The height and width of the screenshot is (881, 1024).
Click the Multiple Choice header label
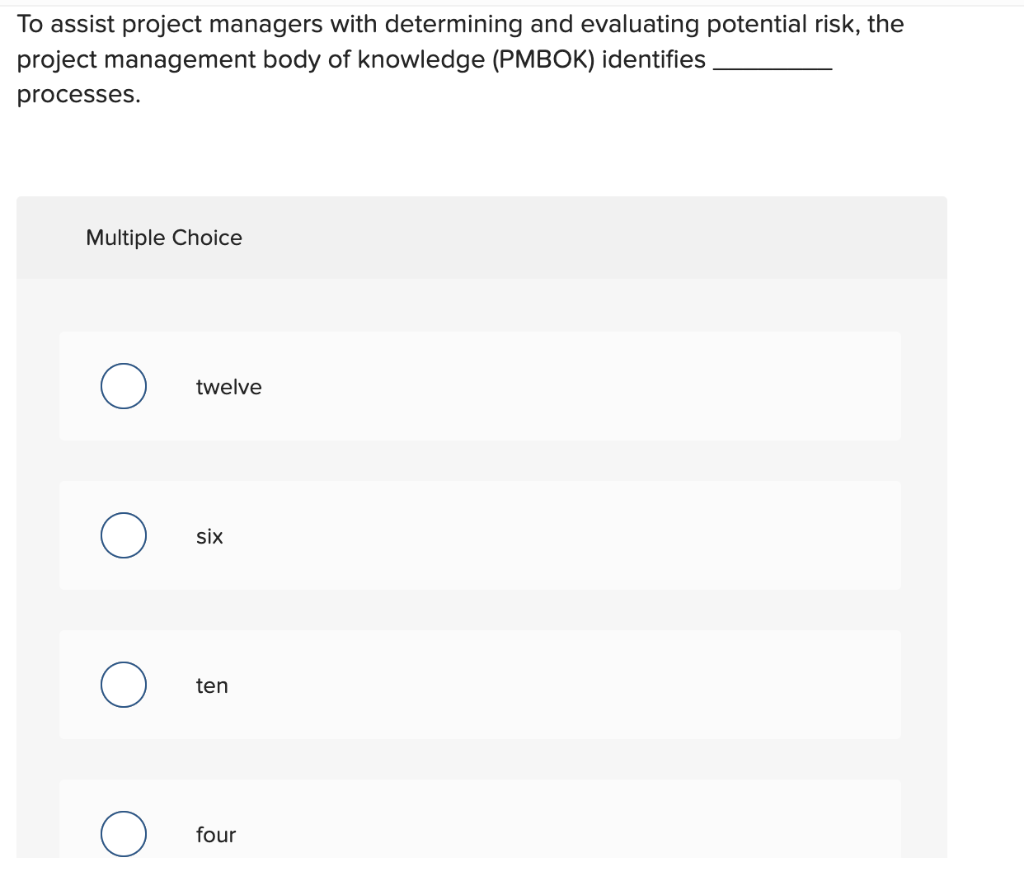164,238
